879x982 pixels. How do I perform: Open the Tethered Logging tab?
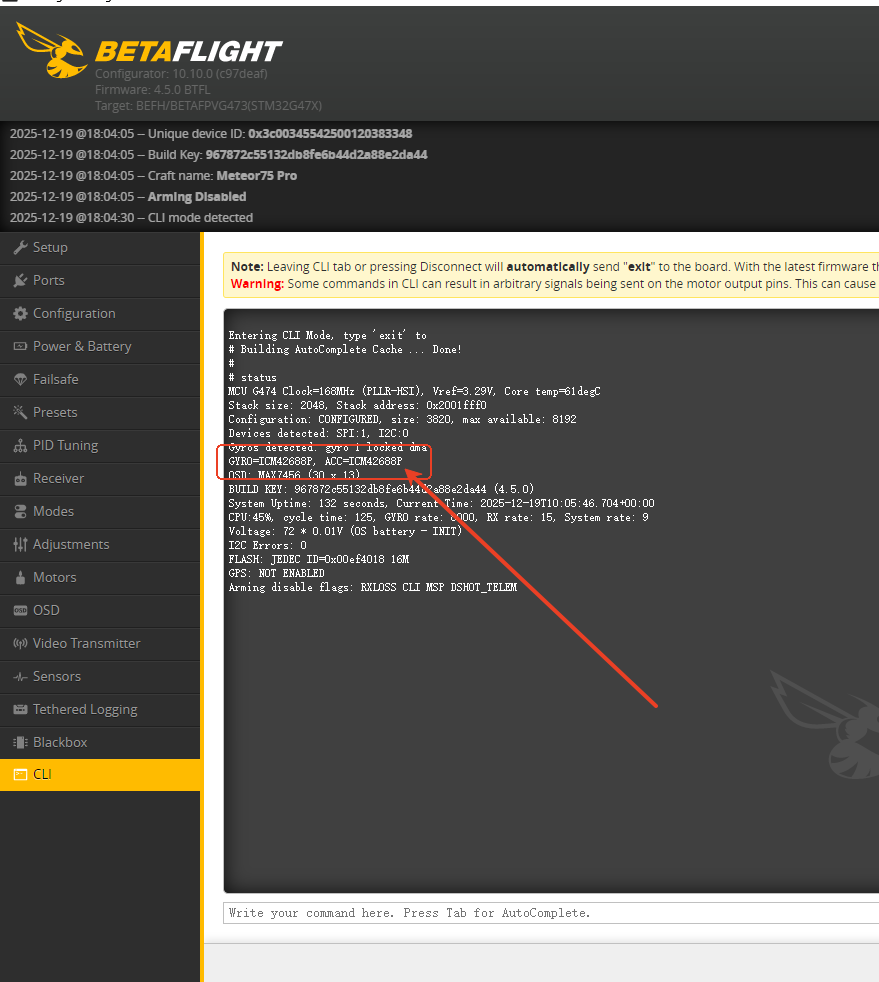(x=100, y=709)
